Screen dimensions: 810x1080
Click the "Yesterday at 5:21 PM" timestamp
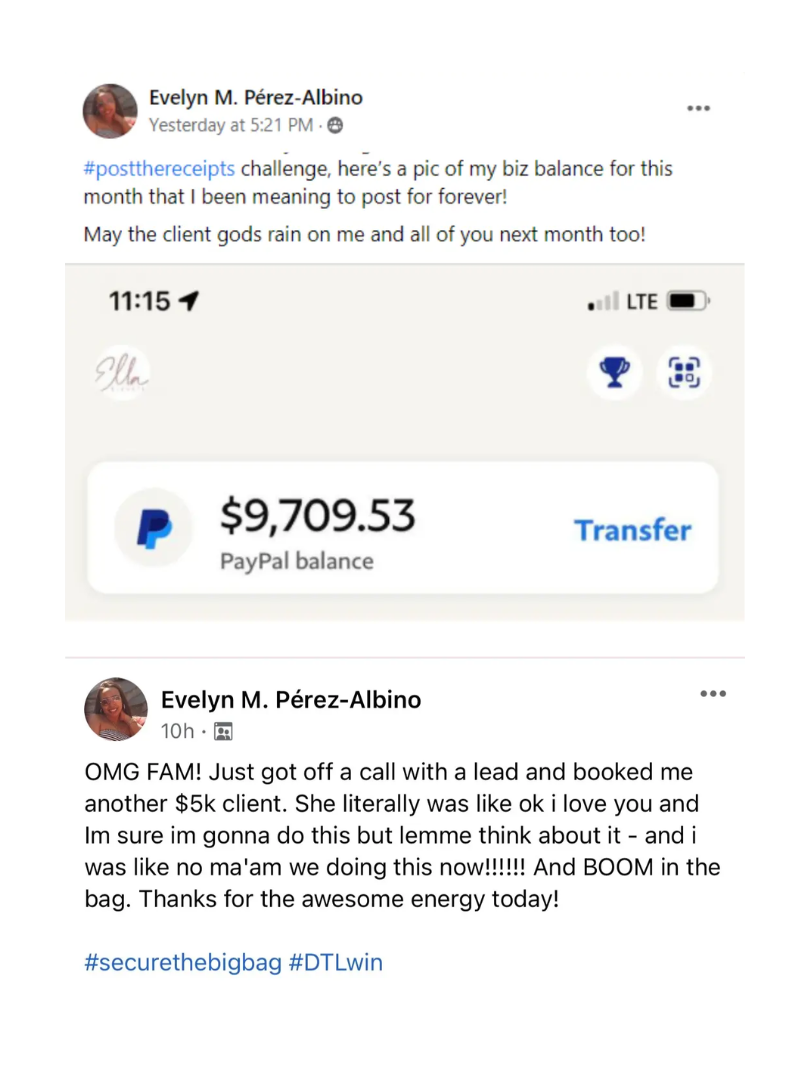(x=230, y=126)
